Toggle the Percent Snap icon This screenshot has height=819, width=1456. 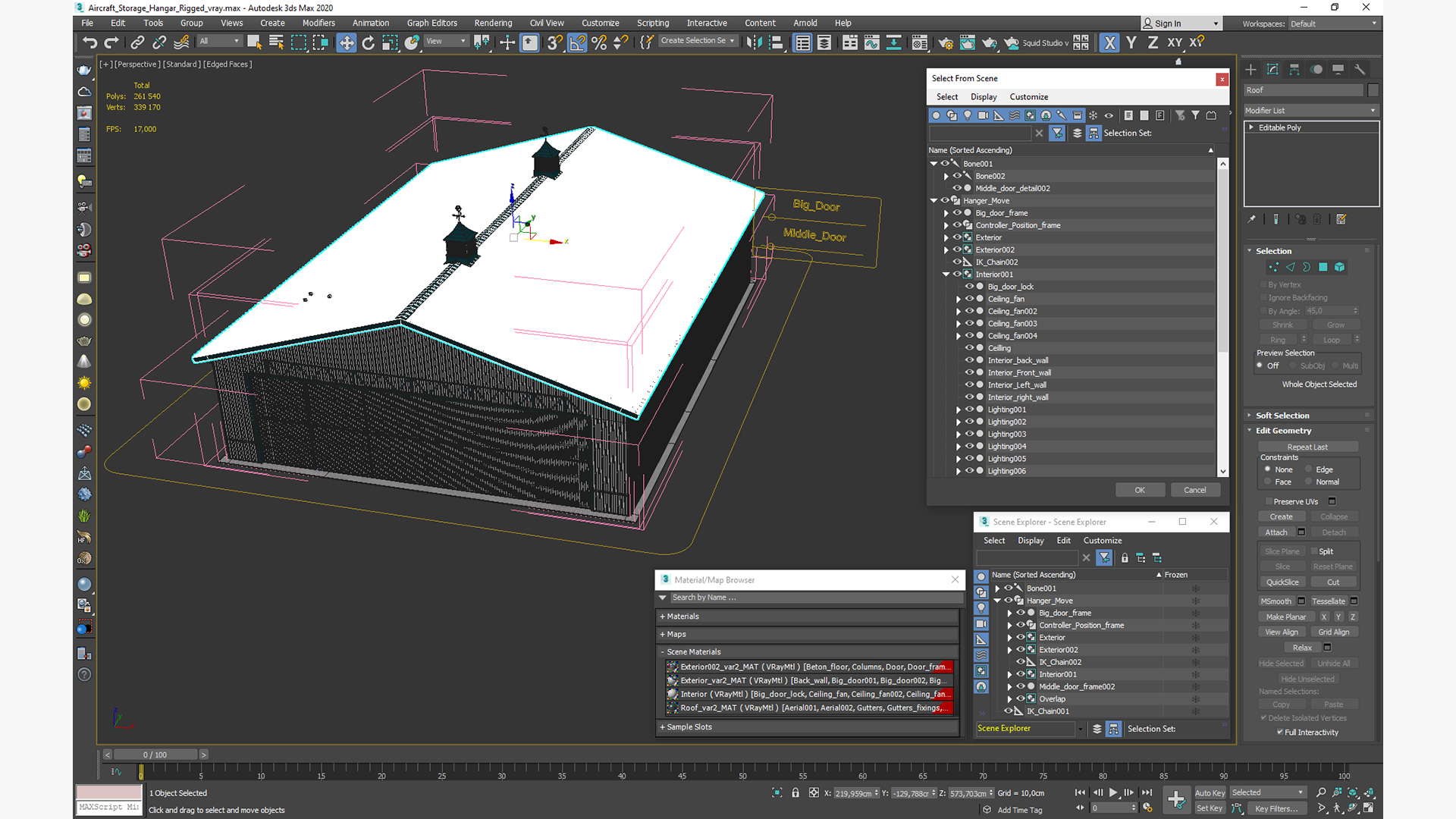click(599, 42)
